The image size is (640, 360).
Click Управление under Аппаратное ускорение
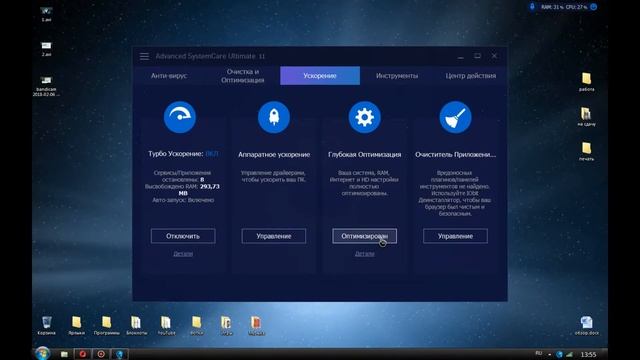pyautogui.click(x=273, y=236)
